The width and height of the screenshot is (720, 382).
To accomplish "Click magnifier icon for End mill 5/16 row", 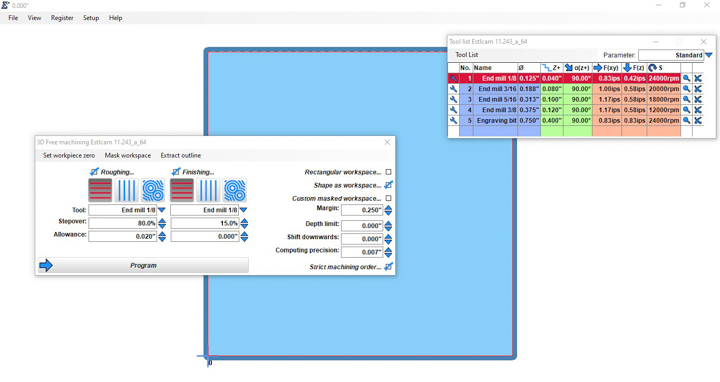I will (x=686, y=99).
